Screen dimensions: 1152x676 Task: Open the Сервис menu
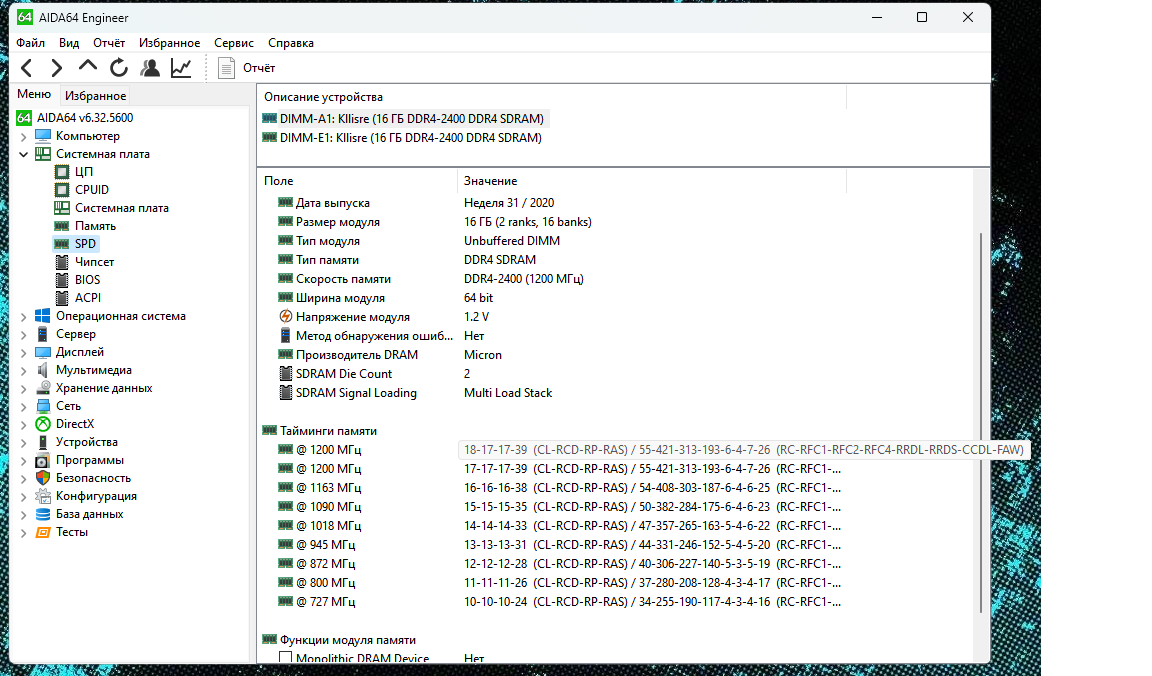tap(234, 43)
